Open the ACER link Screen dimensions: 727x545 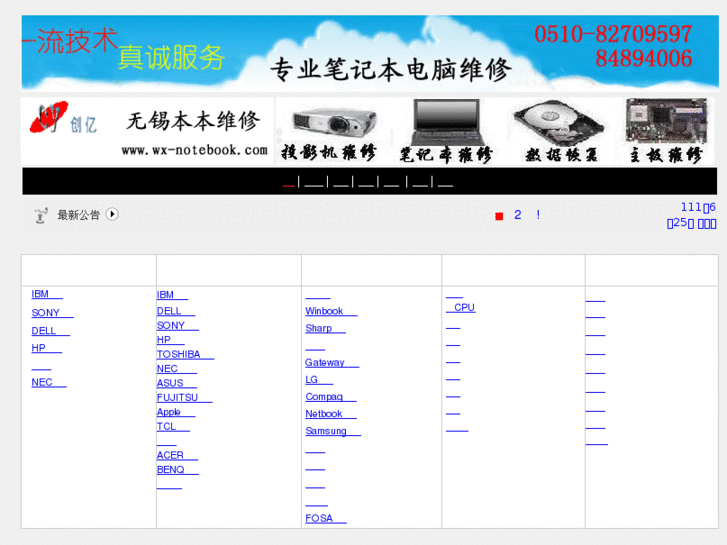177,455
